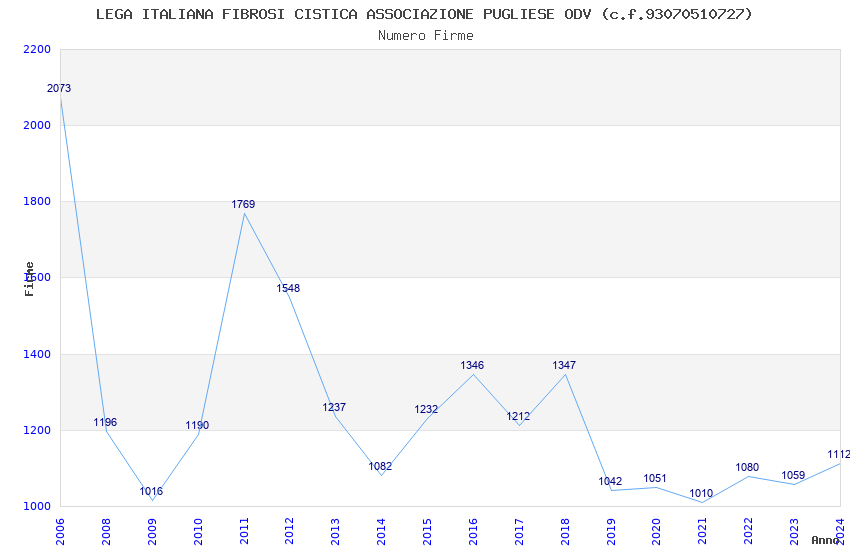Select the 1059 data label
The height and width of the screenshot is (550, 850).
[794, 475]
